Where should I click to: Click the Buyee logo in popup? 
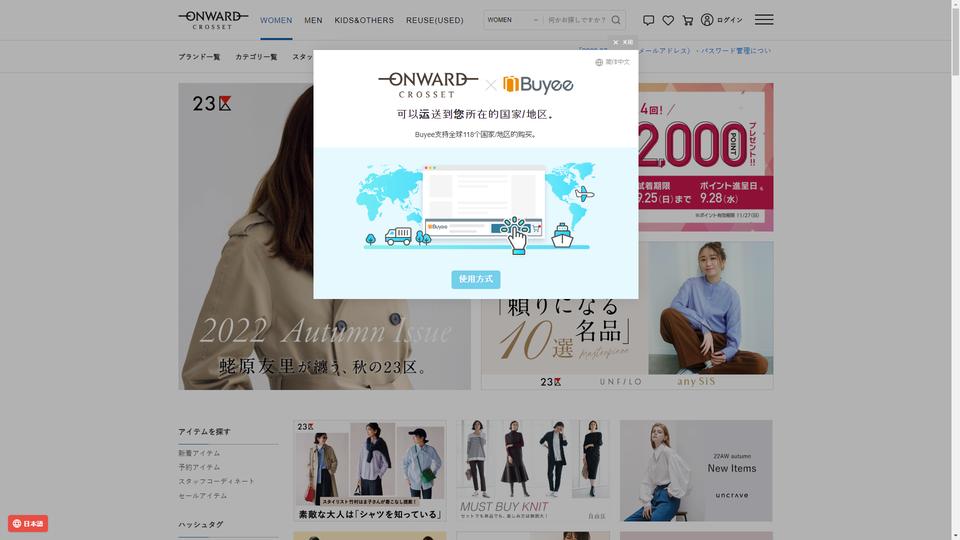tap(538, 84)
